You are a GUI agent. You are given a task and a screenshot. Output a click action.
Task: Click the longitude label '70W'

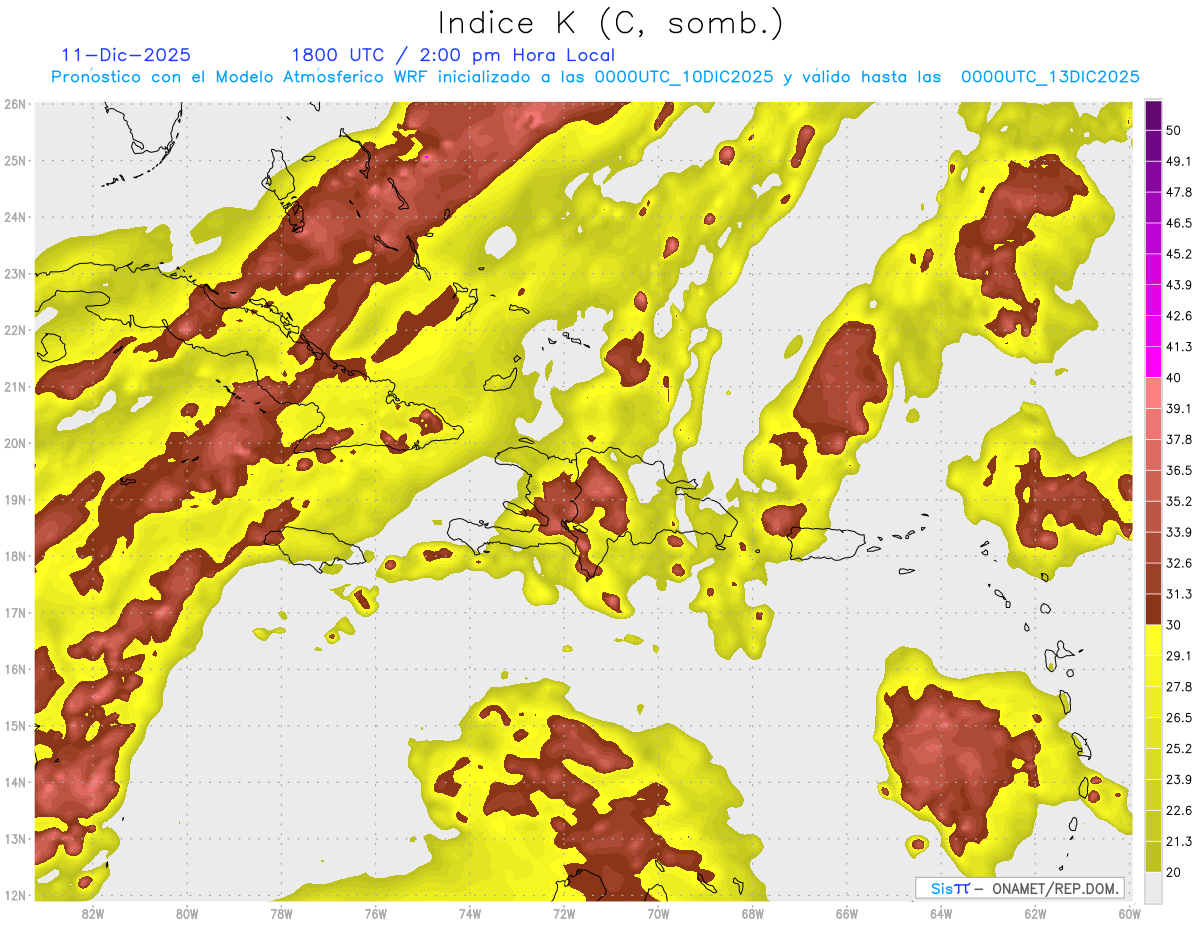click(x=658, y=914)
